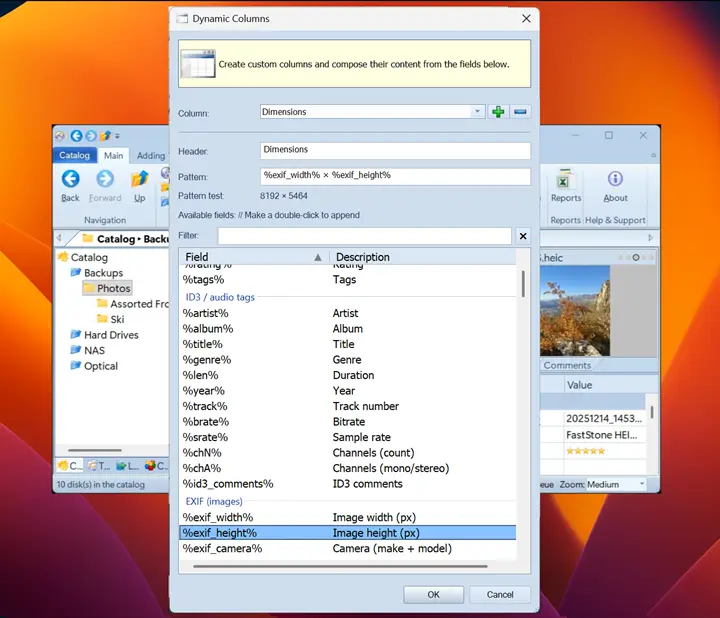Image resolution: width=720 pixels, height=618 pixels.
Task: Switch to Adding ribbon tab
Action: coord(151,156)
